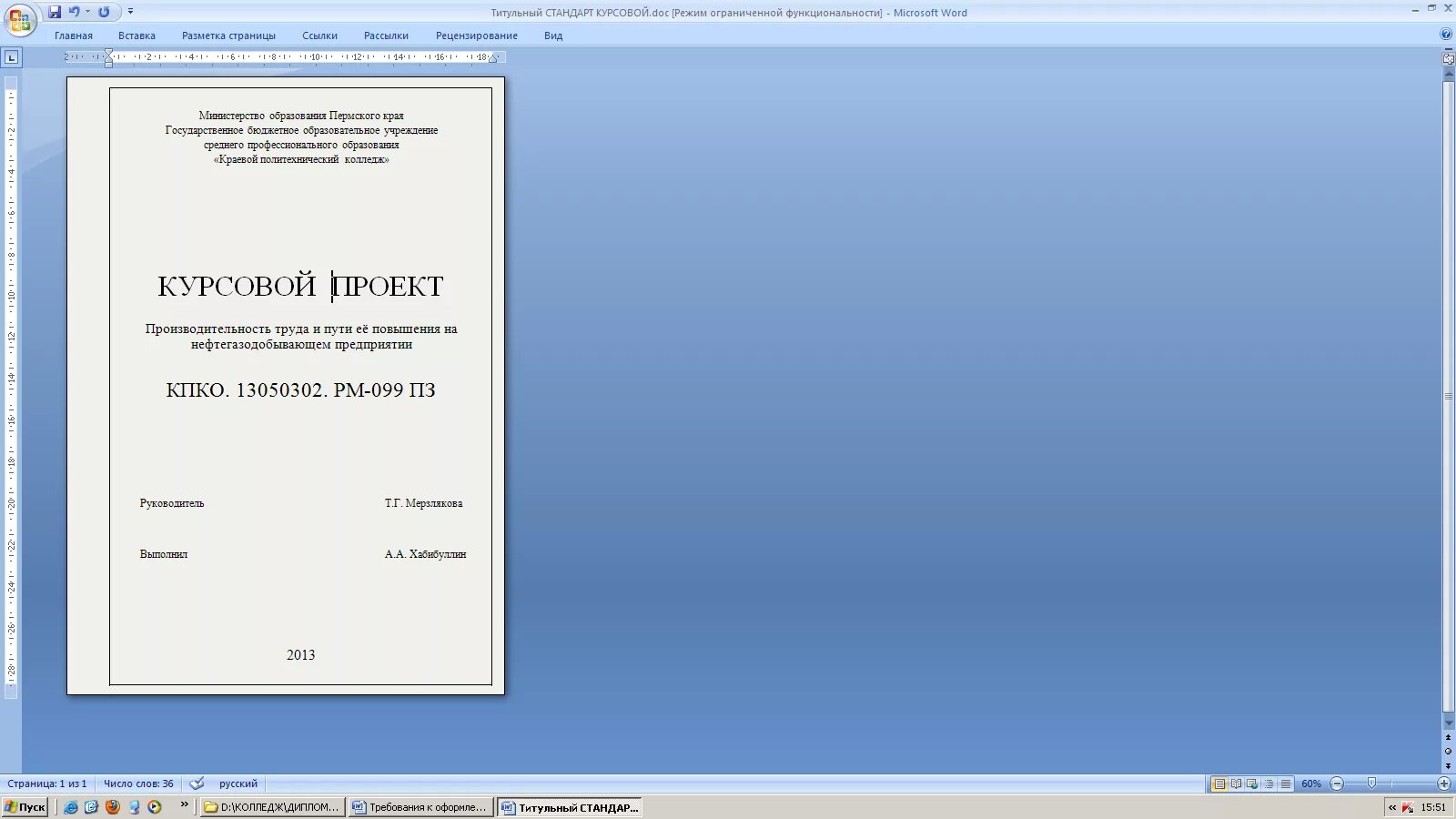Click the vertical scrollbar thumb
The height and width of the screenshot is (819, 1456).
1449,396
